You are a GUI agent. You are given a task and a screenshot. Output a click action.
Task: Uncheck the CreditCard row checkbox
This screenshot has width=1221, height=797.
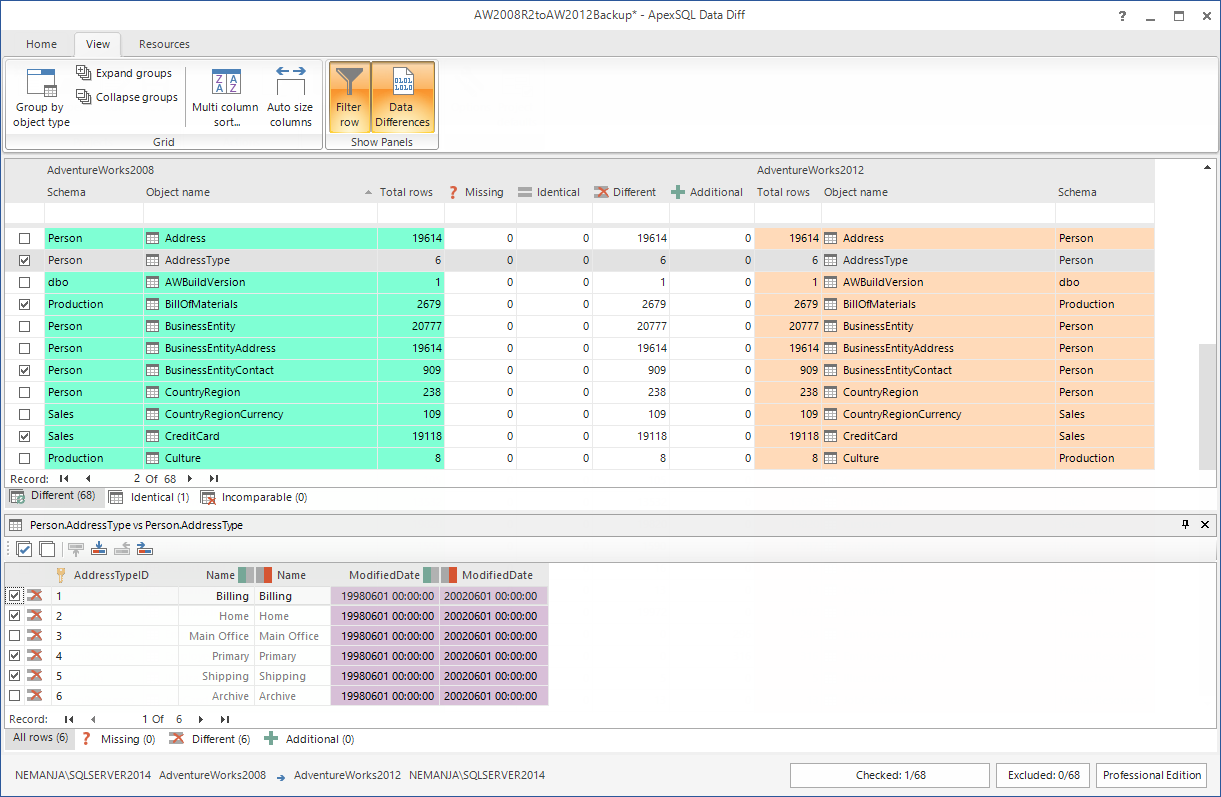(25, 436)
